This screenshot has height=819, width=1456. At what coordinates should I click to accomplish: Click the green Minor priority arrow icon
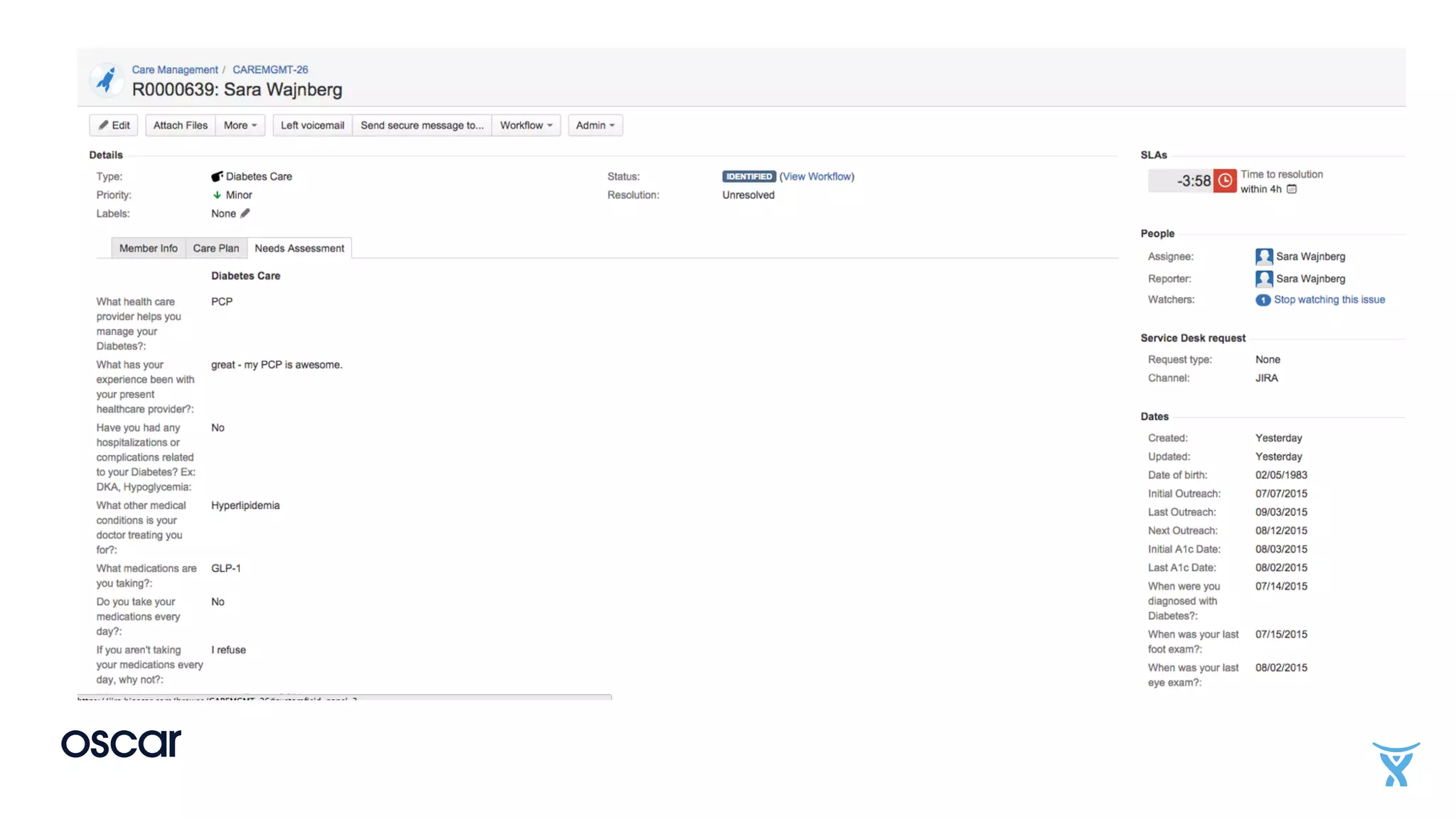tap(217, 195)
